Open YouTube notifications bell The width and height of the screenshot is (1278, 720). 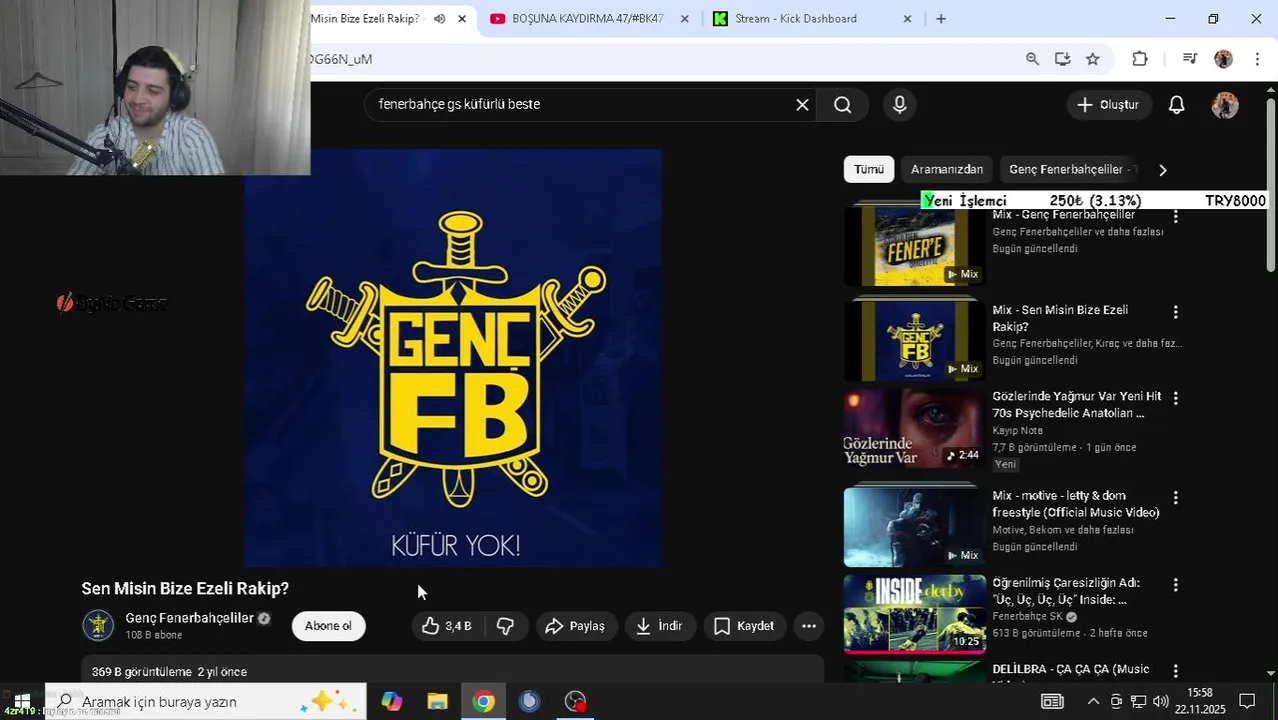(x=1177, y=105)
